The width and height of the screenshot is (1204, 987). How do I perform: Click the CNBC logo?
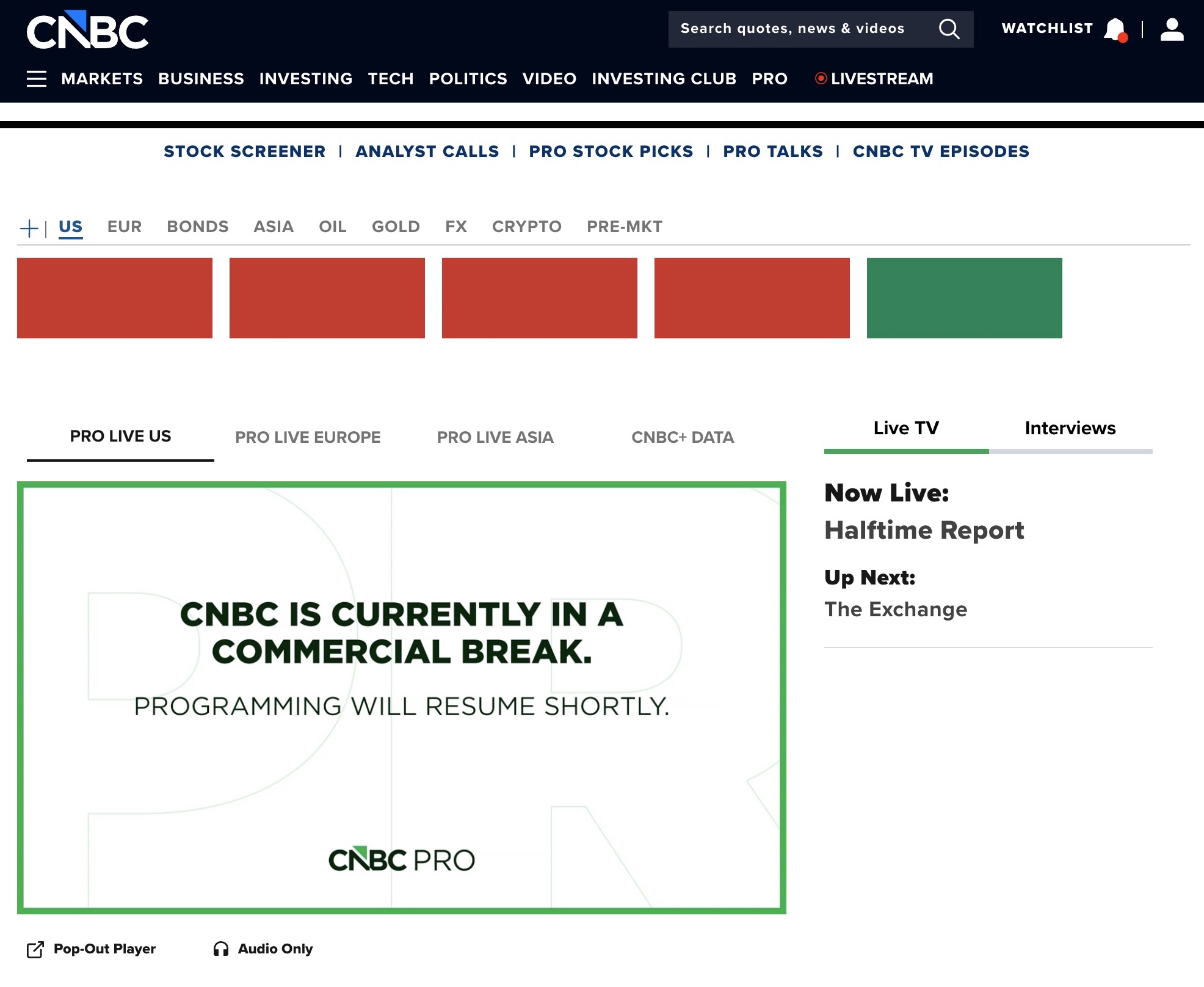point(87,30)
